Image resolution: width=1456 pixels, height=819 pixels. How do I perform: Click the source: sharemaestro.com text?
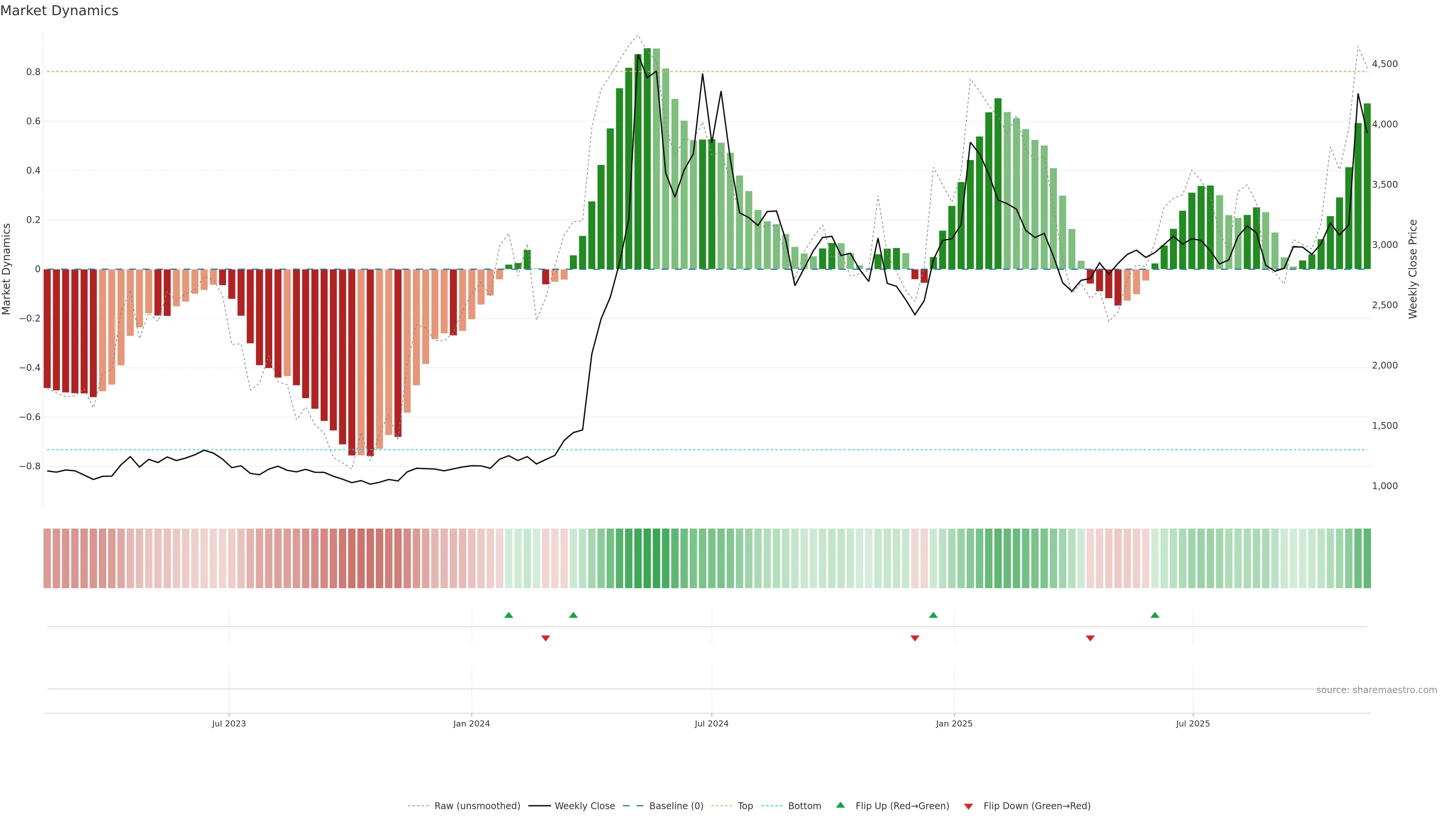point(1376,690)
